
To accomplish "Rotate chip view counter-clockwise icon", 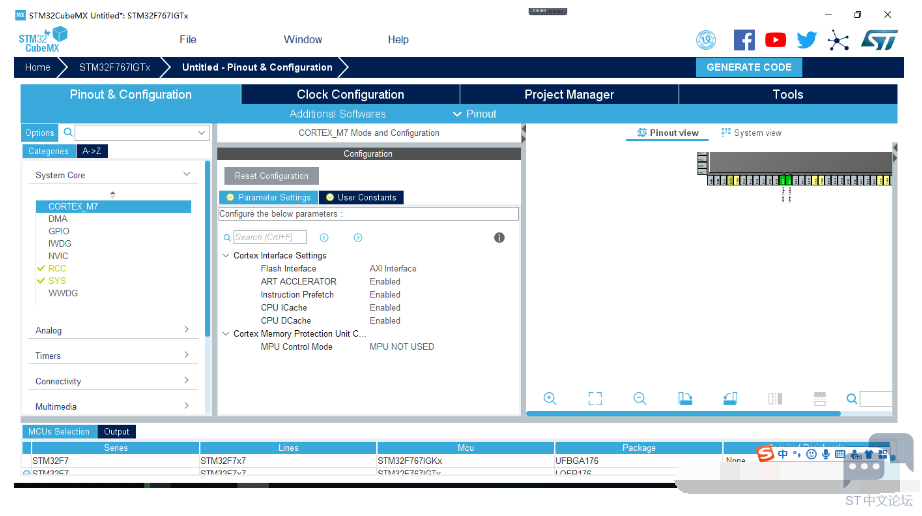I will pyautogui.click(x=730, y=398).
